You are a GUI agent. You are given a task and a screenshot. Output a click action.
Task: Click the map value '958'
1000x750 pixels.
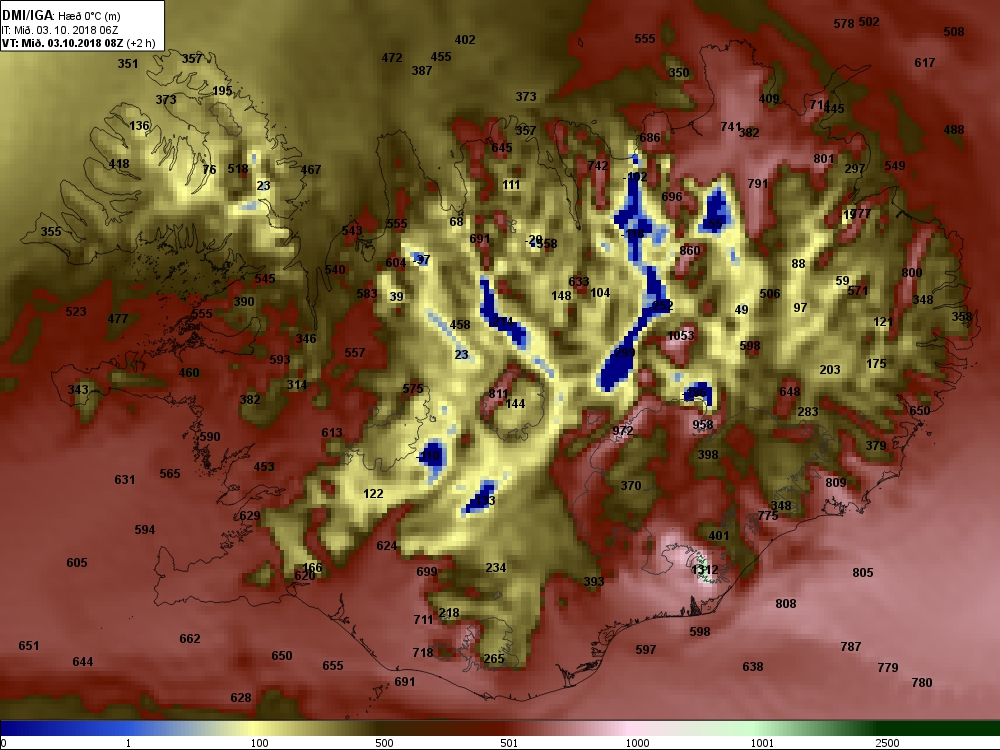pos(703,424)
